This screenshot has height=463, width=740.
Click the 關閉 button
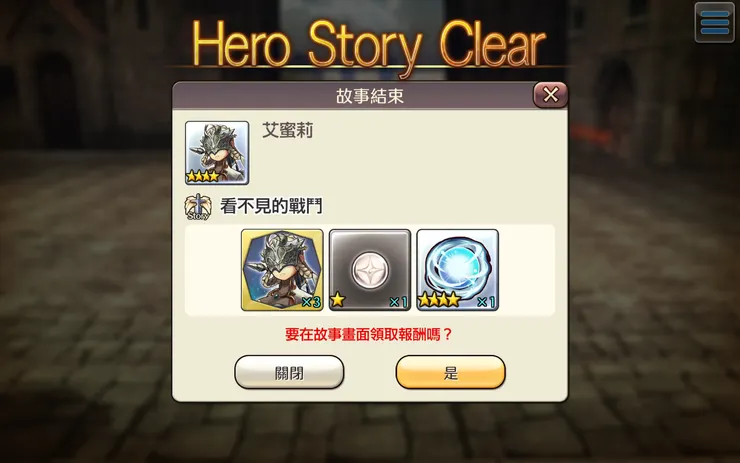coord(289,372)
